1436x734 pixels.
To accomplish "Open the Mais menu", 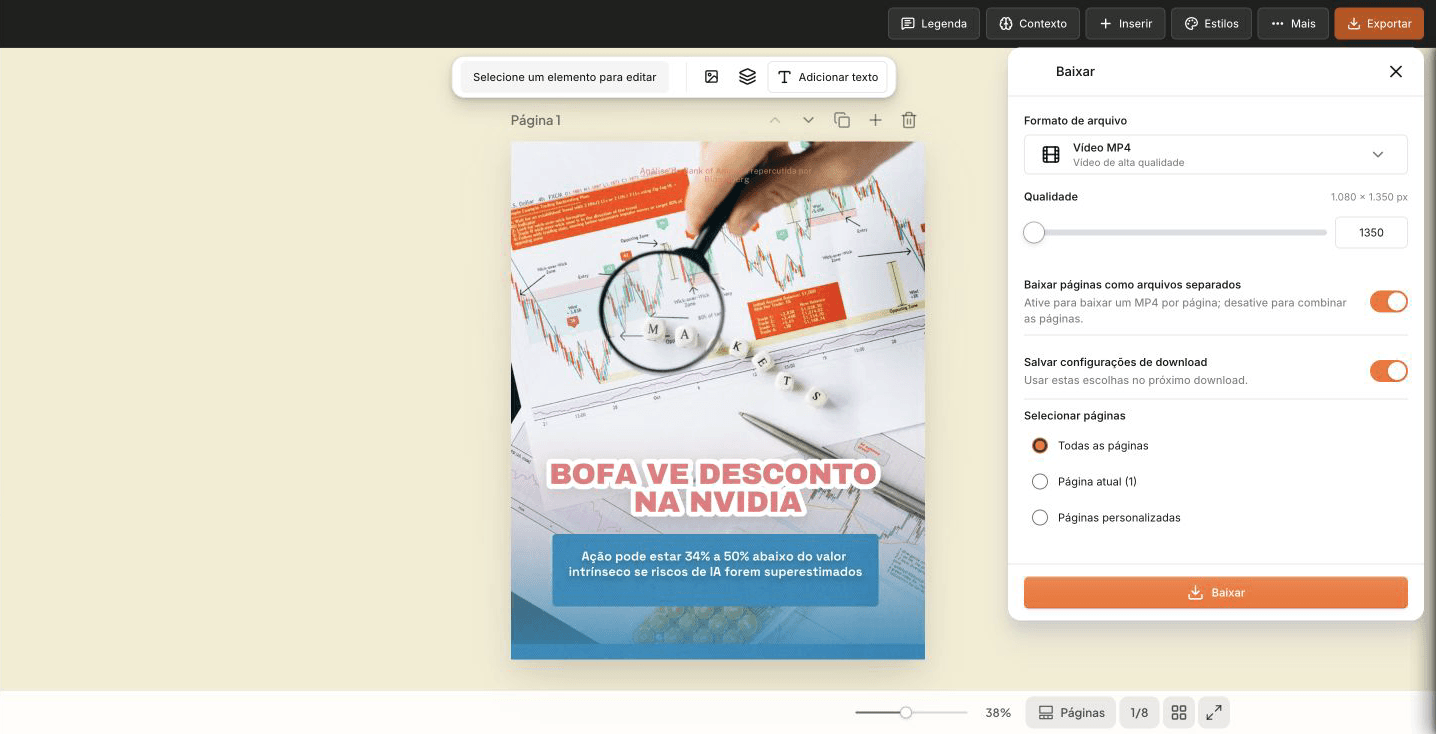I will pyautogui.click(x=1293, y=24).
